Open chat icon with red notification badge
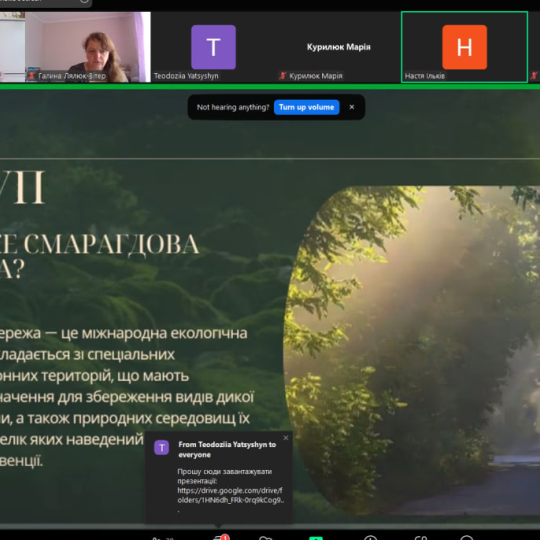540x540 pixels. [x=220, y=537]
